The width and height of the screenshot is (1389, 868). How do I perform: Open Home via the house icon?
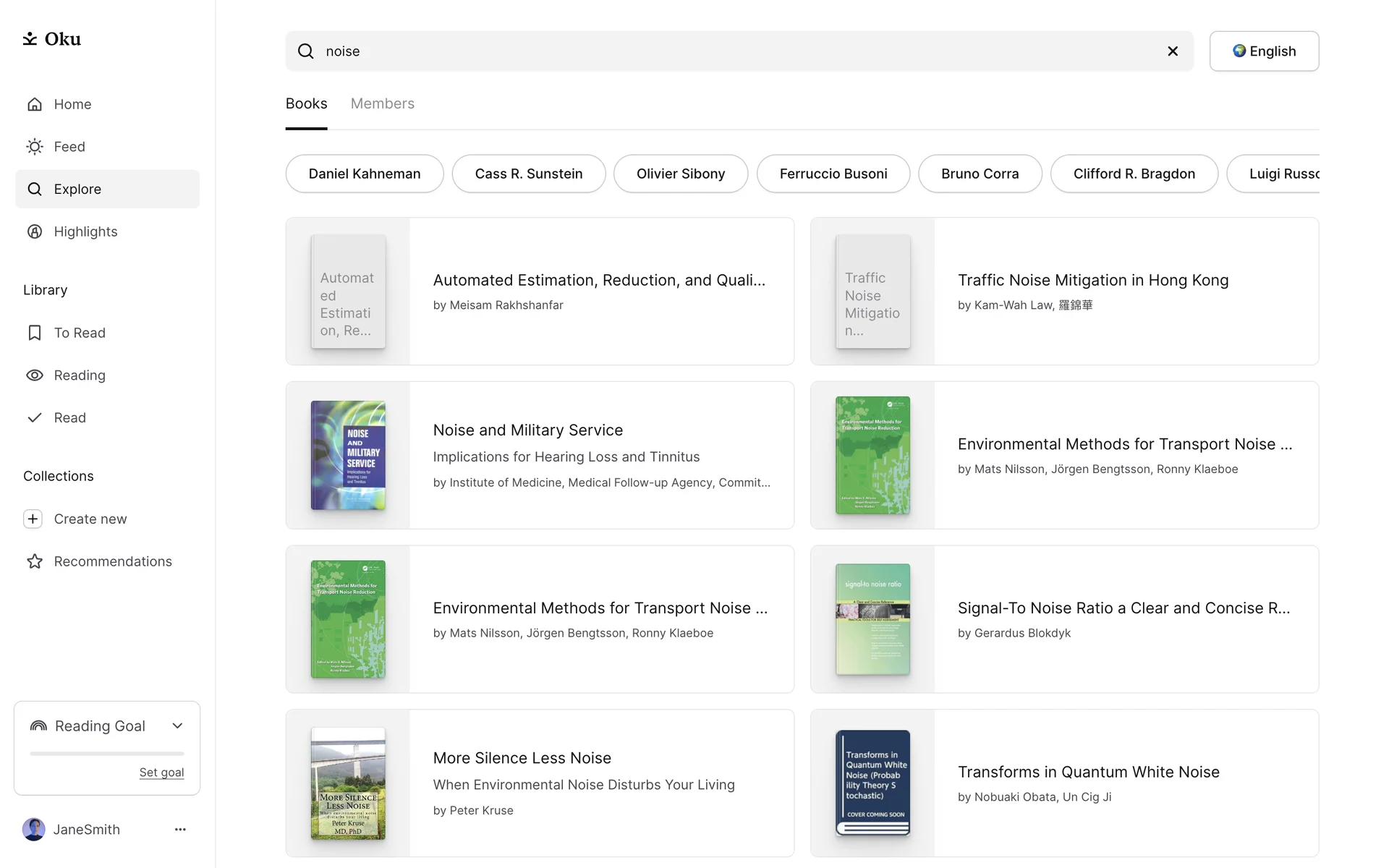35,104
